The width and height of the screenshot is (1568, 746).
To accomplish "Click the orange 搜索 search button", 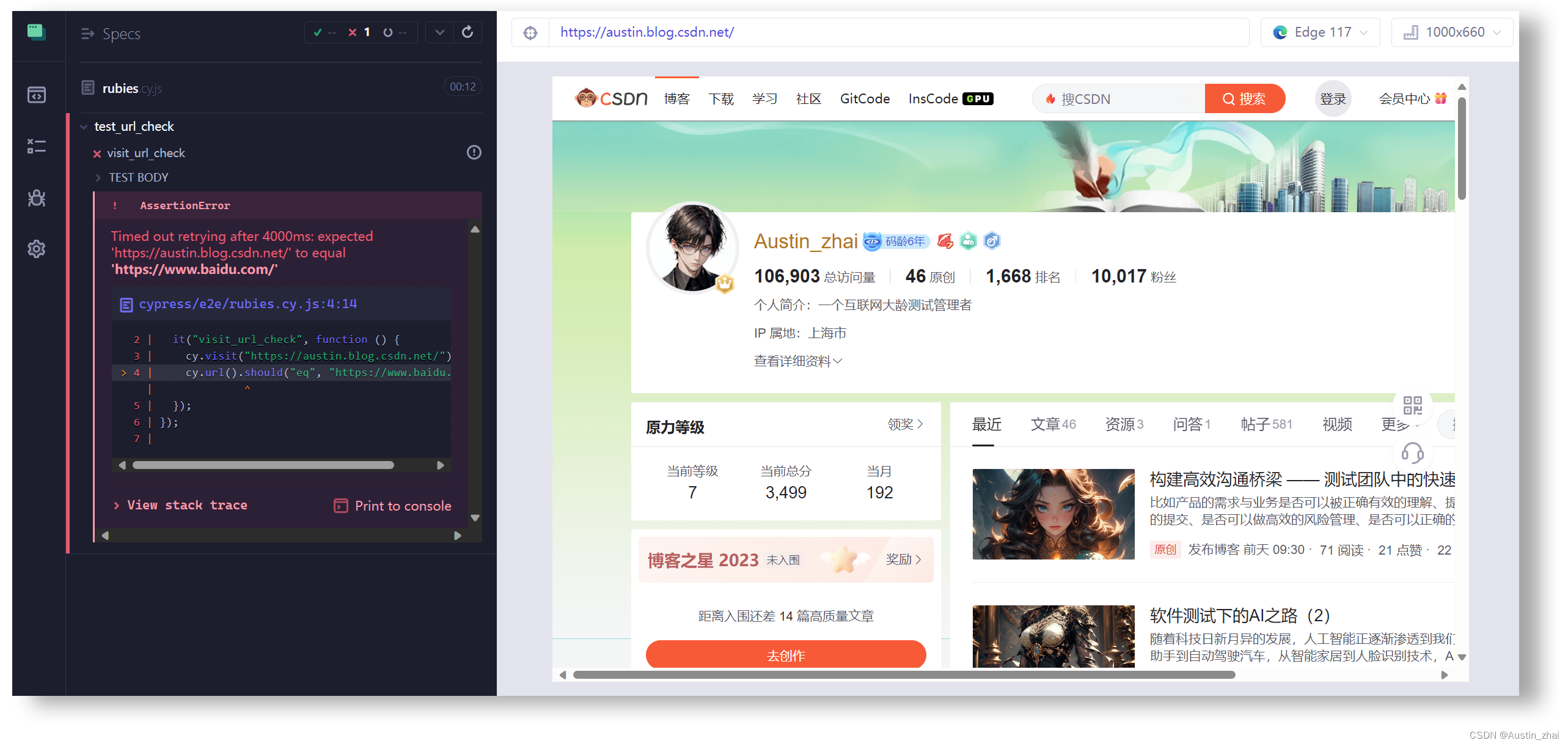I will (x=1244, y=99).
